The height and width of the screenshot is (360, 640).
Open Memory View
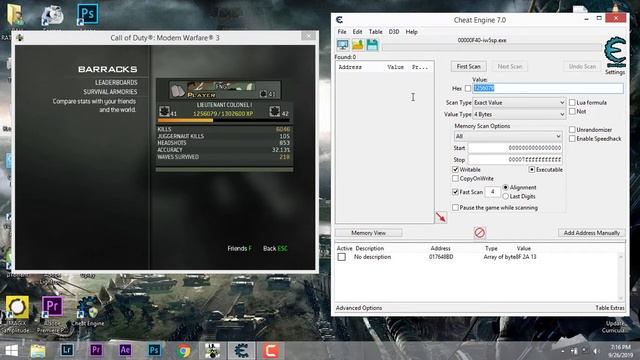point(369,233)
